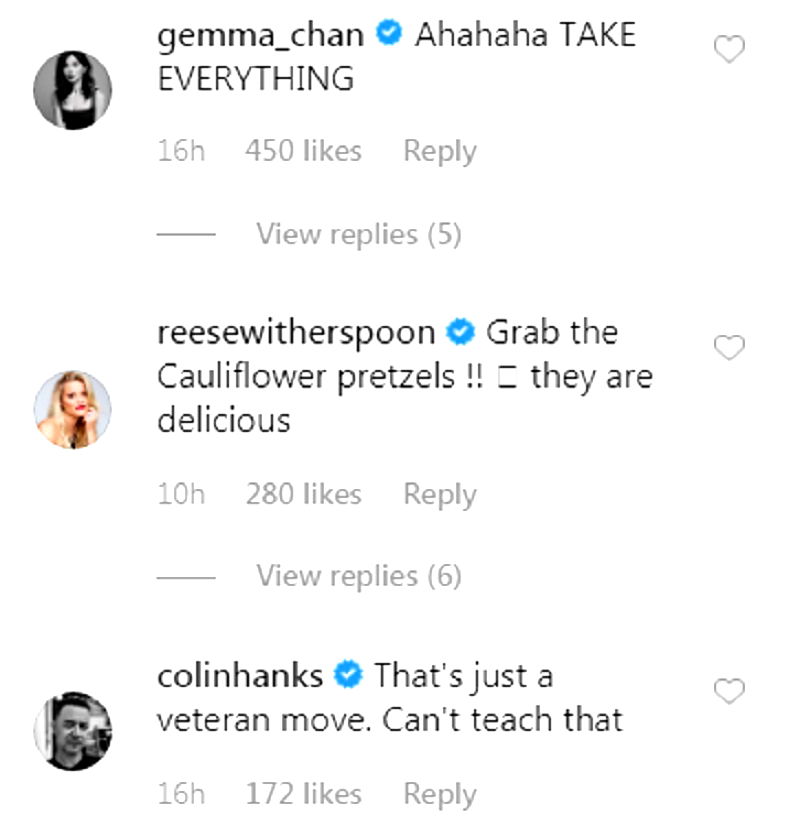View the 450 likes list
The image size is (800, 826).
coord(303,152)
